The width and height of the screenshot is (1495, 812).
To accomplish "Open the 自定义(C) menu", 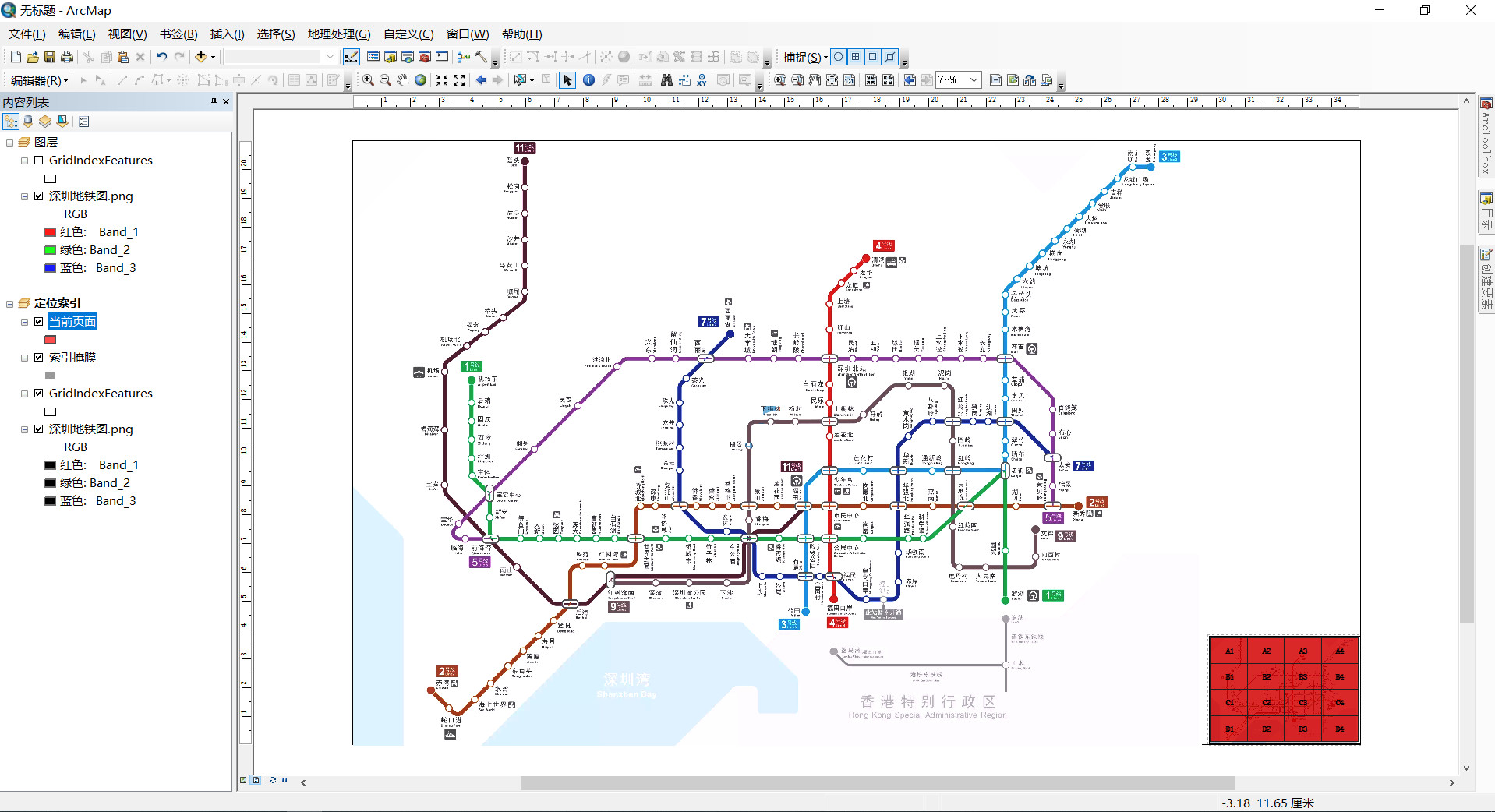I will click(408, 34).
